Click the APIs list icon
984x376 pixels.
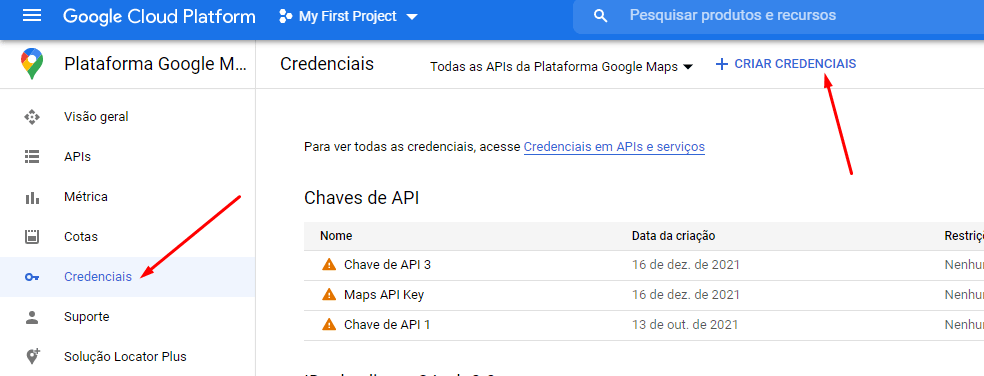pos(32,157)
